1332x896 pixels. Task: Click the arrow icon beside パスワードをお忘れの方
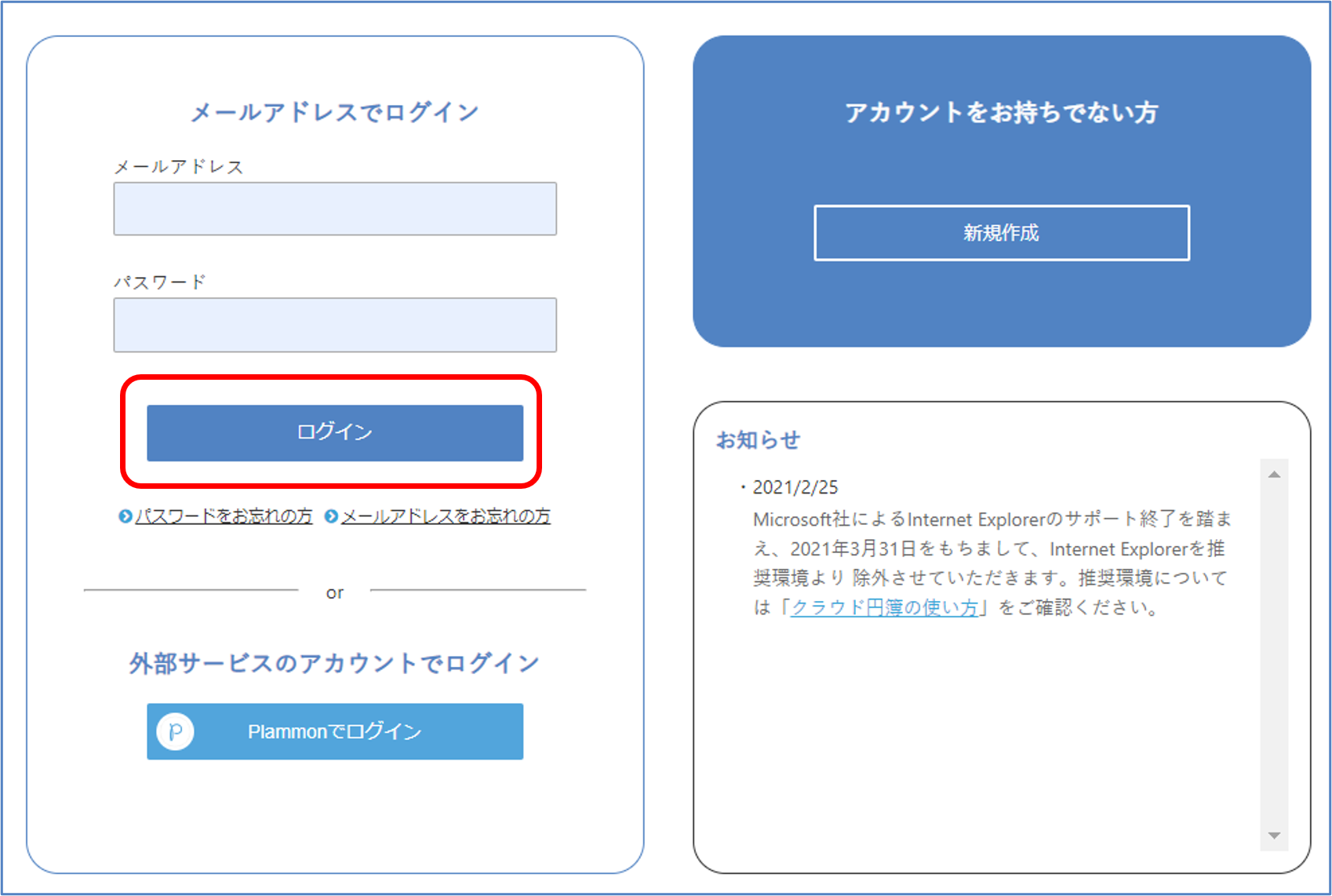[126, 516]
